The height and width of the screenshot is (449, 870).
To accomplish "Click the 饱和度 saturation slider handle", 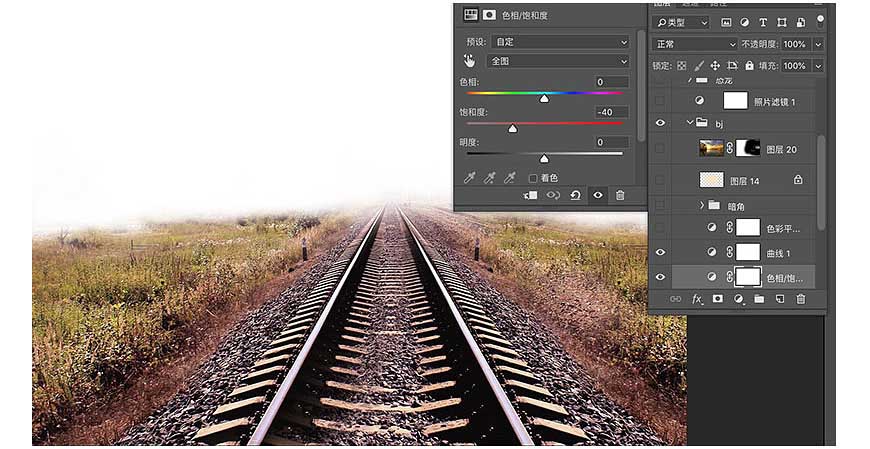I will pos(513,129).
